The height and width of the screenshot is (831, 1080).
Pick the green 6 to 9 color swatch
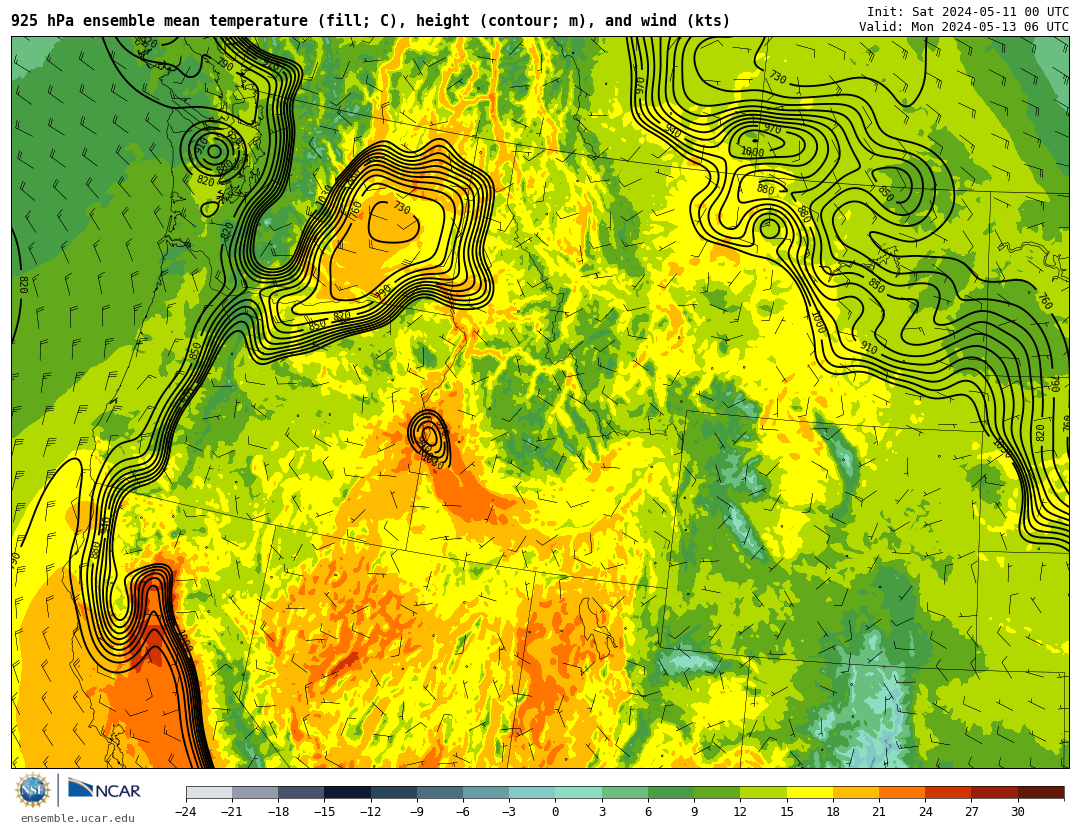(x=671, y=792)
